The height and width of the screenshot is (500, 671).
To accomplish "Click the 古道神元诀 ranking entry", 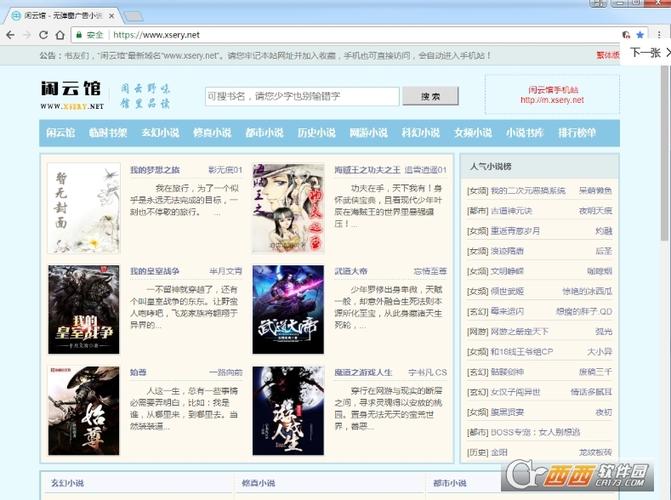I will 511,211.
